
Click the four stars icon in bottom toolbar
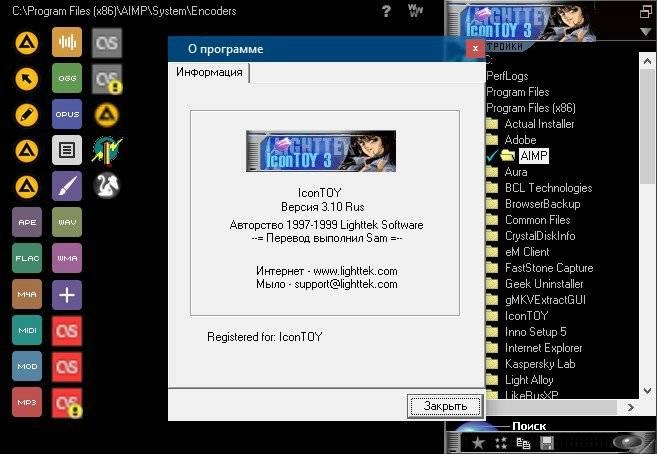501,443
